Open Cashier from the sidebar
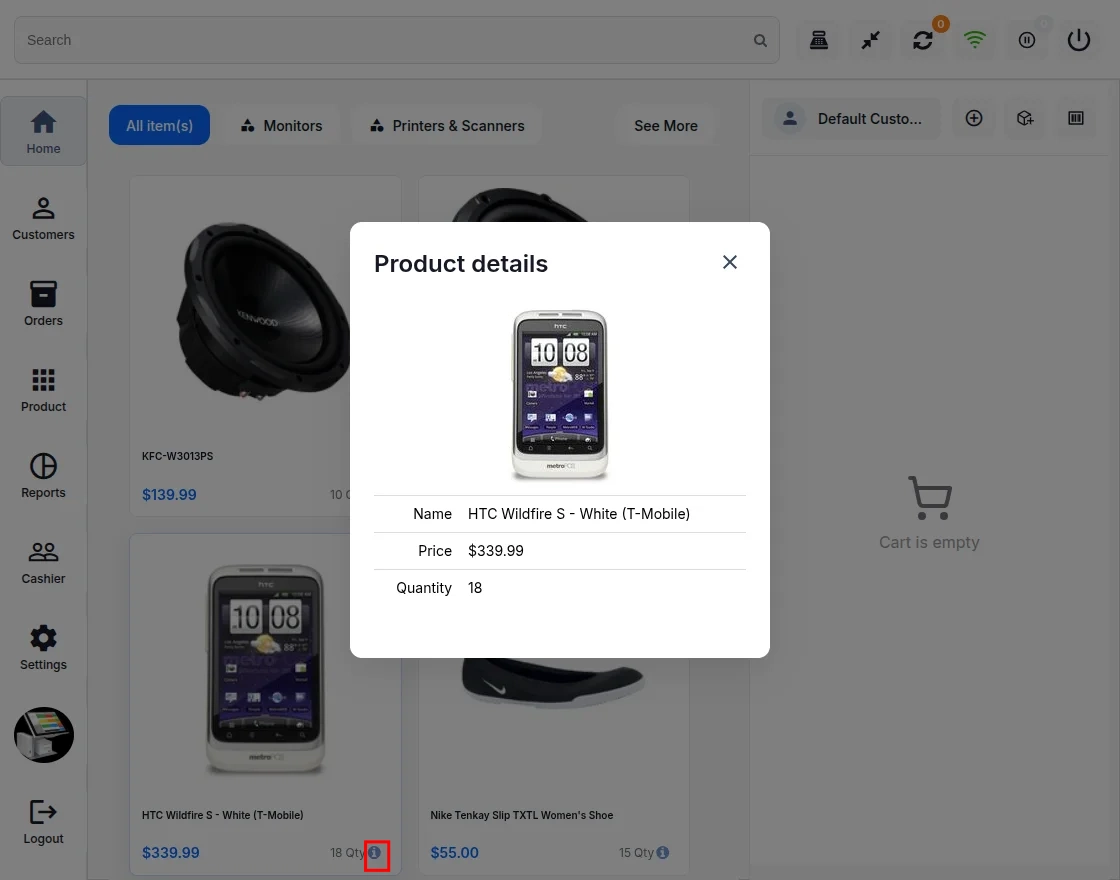 point(44,562)
